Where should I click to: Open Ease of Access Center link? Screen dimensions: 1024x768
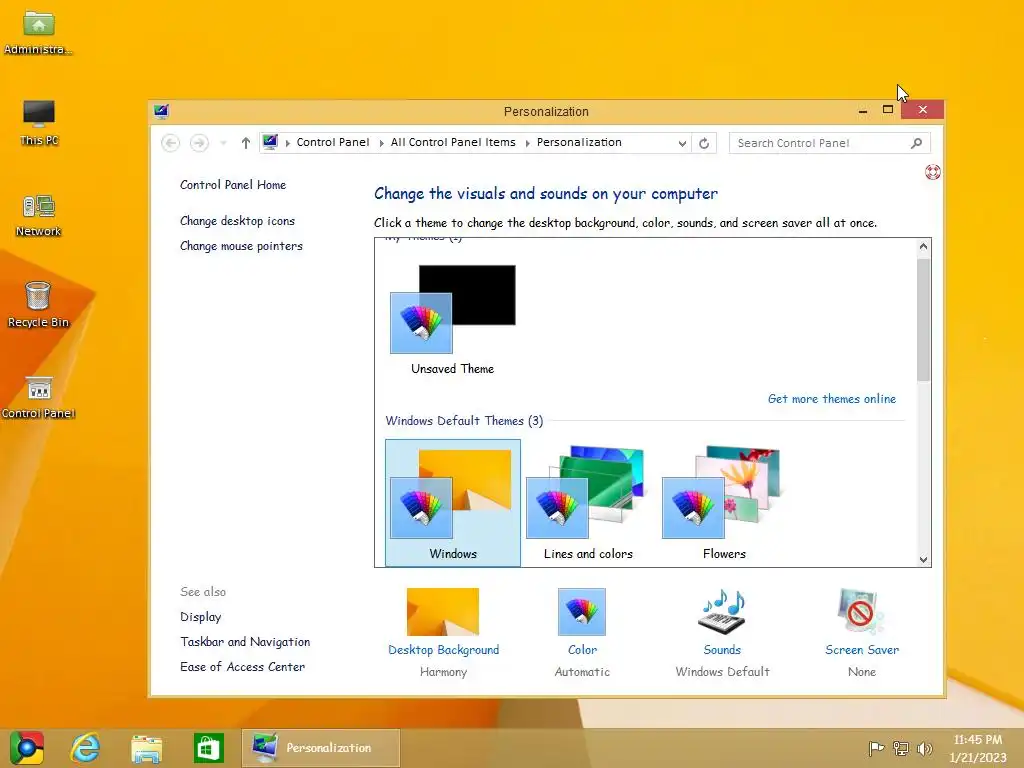pos(242,667)
